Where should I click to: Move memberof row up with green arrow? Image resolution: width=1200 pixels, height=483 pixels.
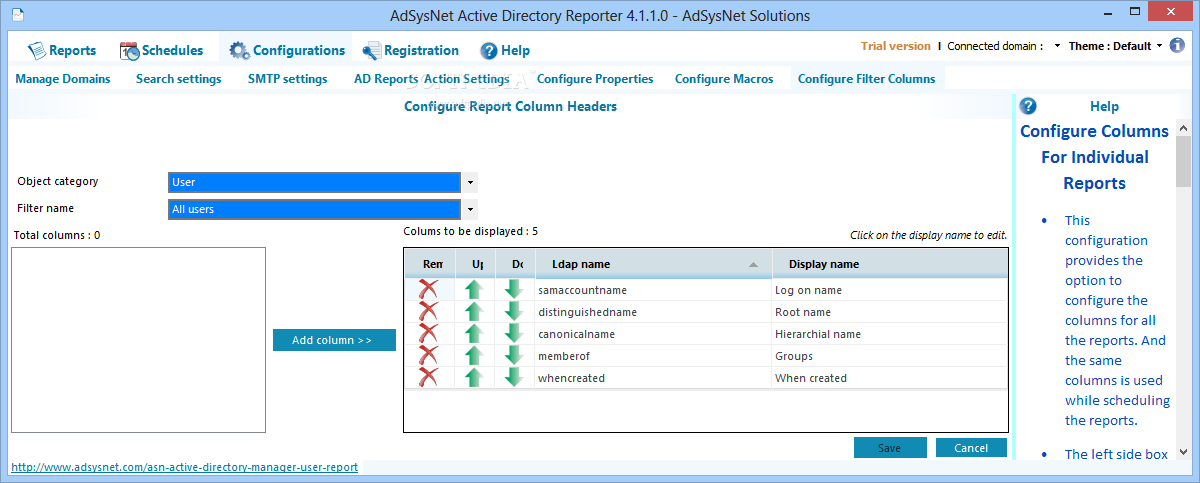[x=474, y=356]
